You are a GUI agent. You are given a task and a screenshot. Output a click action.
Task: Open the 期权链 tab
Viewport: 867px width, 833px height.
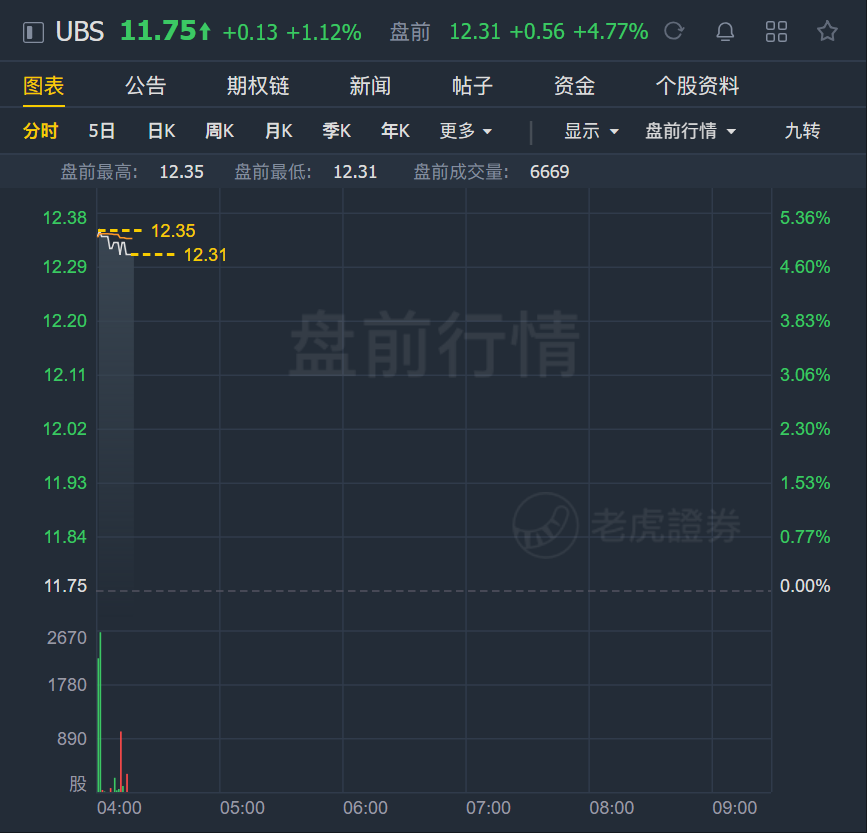[258, 86]
